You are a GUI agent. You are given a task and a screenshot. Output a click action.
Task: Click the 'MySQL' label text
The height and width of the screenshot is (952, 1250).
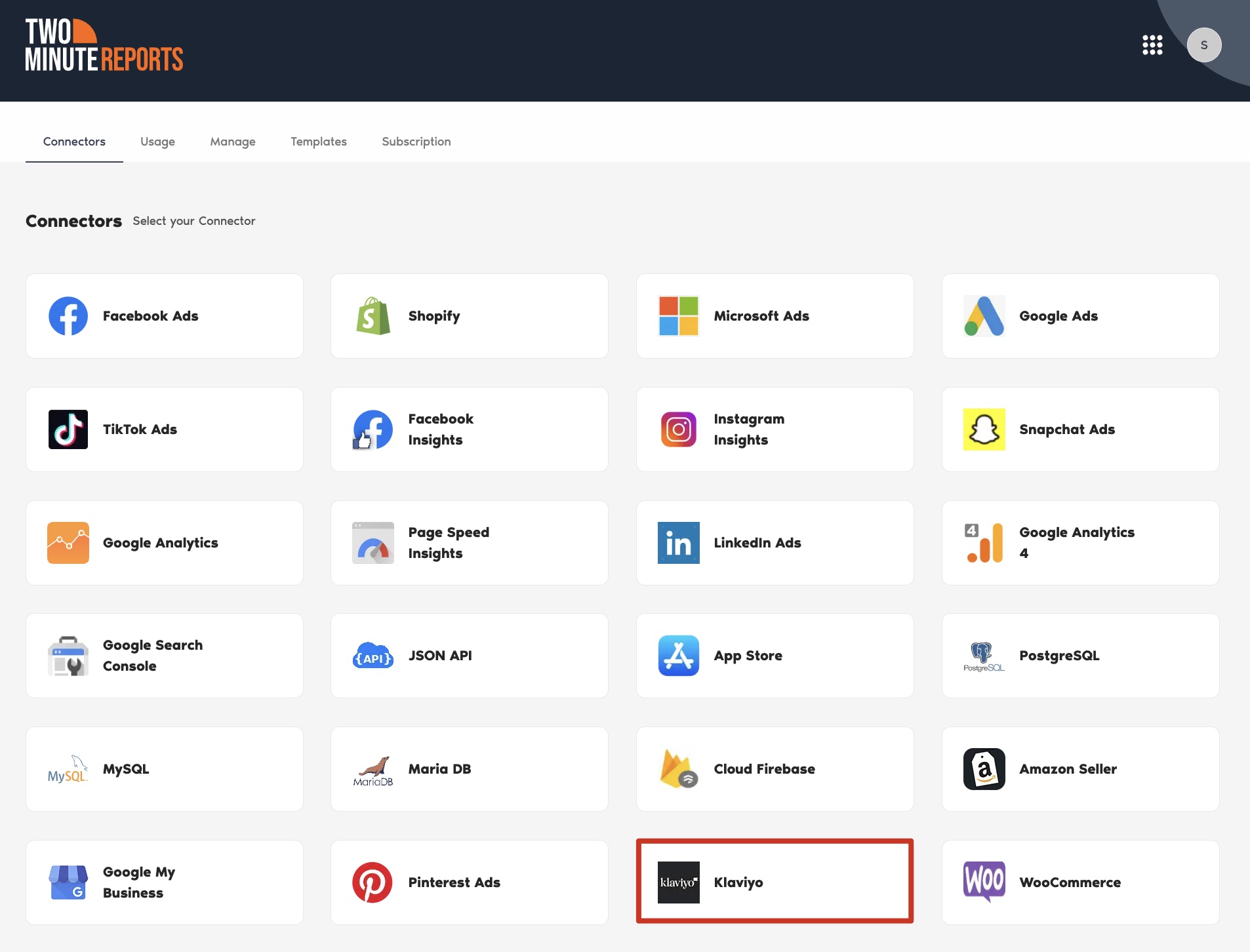tap(126, 769)
